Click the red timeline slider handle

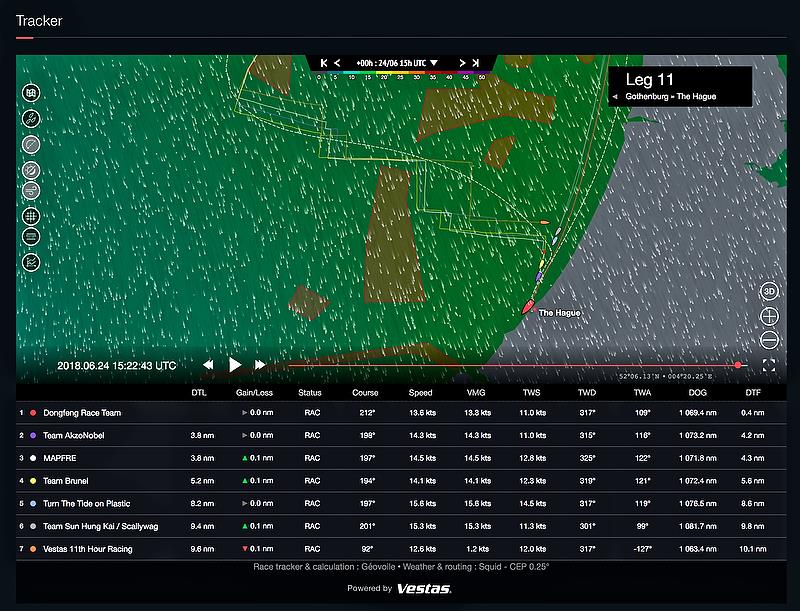click(738, 365)
